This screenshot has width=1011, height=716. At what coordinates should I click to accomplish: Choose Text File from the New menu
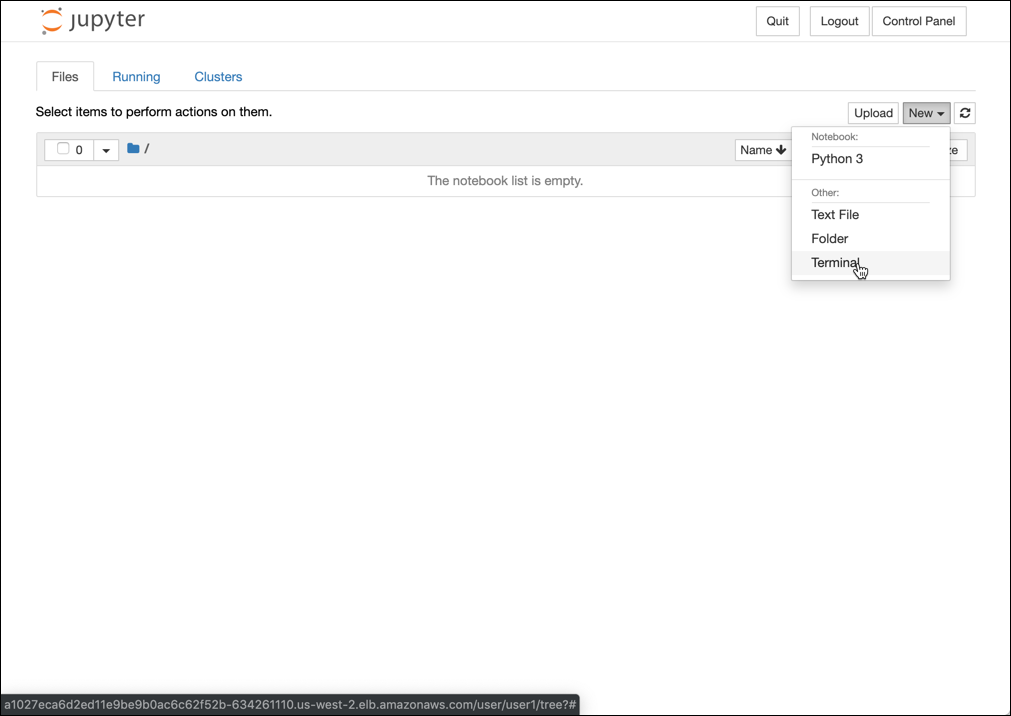pos(835,215)
